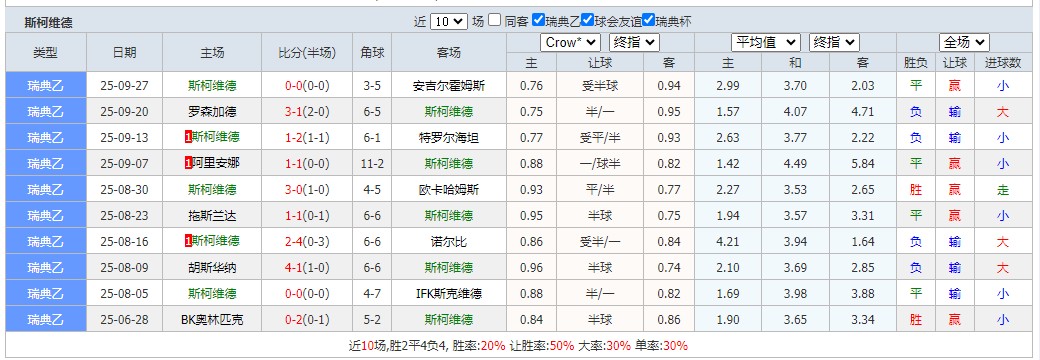Click score 4-1(1-0) of 胡斯华纳 match
The width and height of the screenshot is (1040, 360).
(307, 267)
